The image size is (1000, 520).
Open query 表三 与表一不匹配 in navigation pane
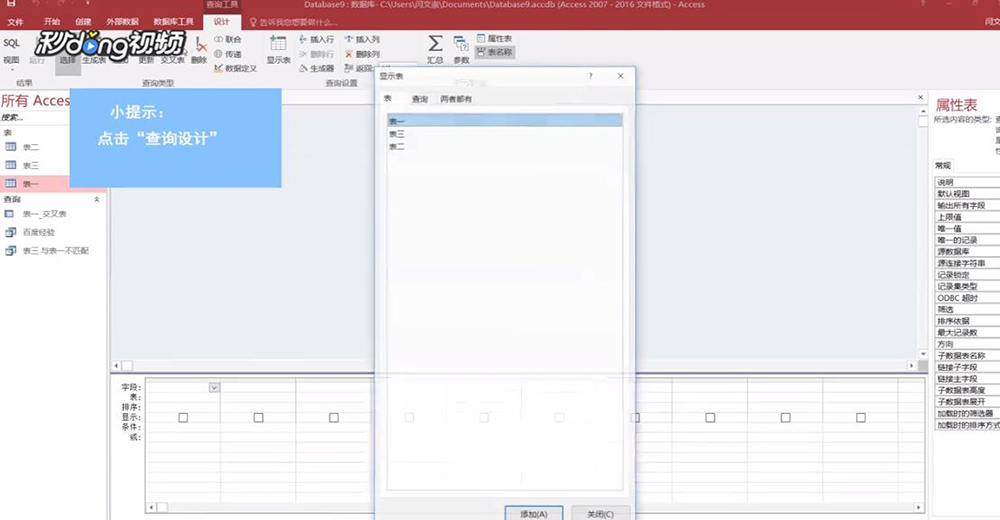click(55, 251)
